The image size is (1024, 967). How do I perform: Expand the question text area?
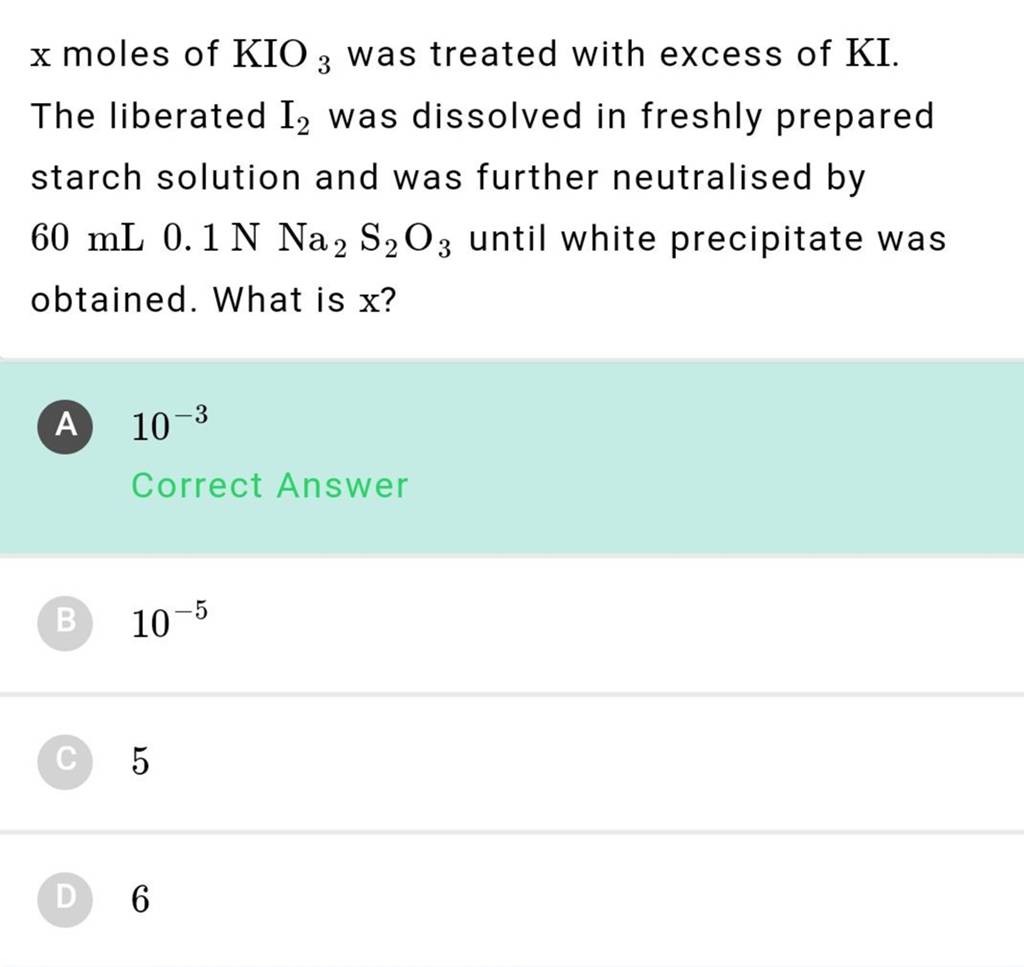[x=480, y=175]
